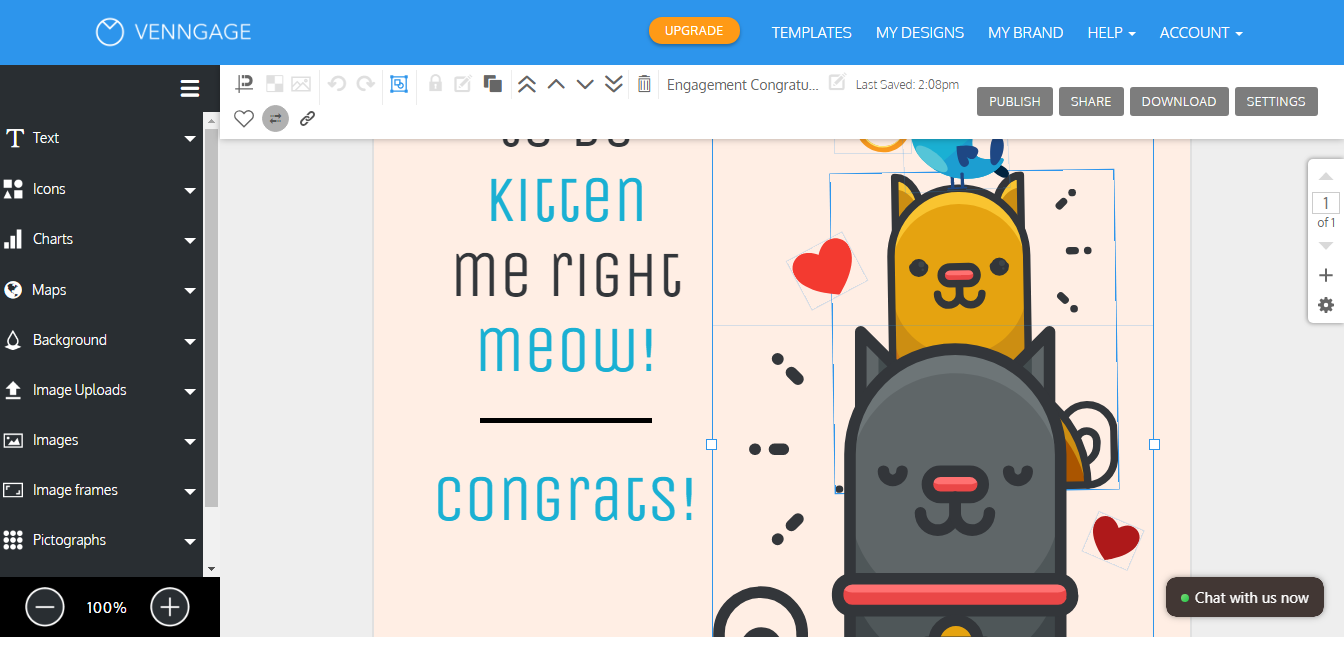Open the HELP dropdown menu
Image resolution: width=1344 pixels, height=669 pixels.
pos(1111,33)
